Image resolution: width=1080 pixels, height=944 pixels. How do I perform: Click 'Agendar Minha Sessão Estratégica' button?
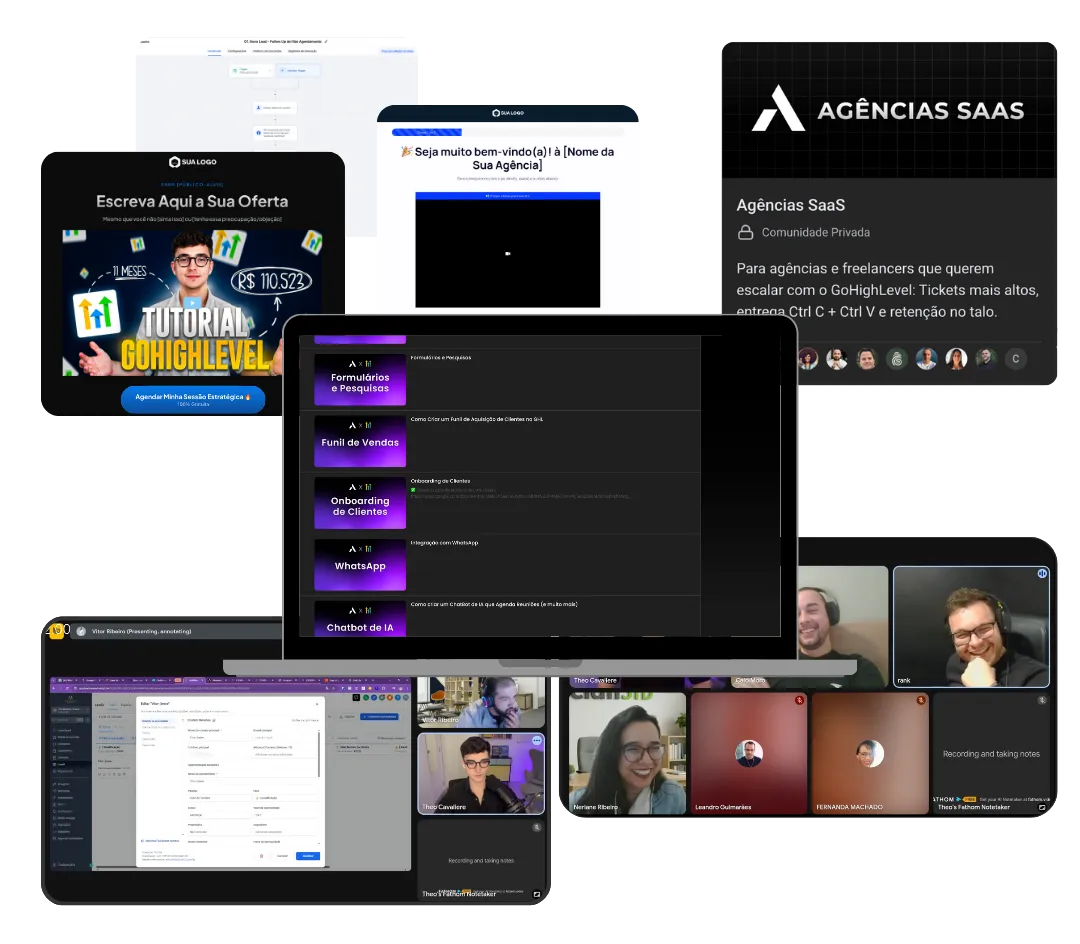[193, 399]
